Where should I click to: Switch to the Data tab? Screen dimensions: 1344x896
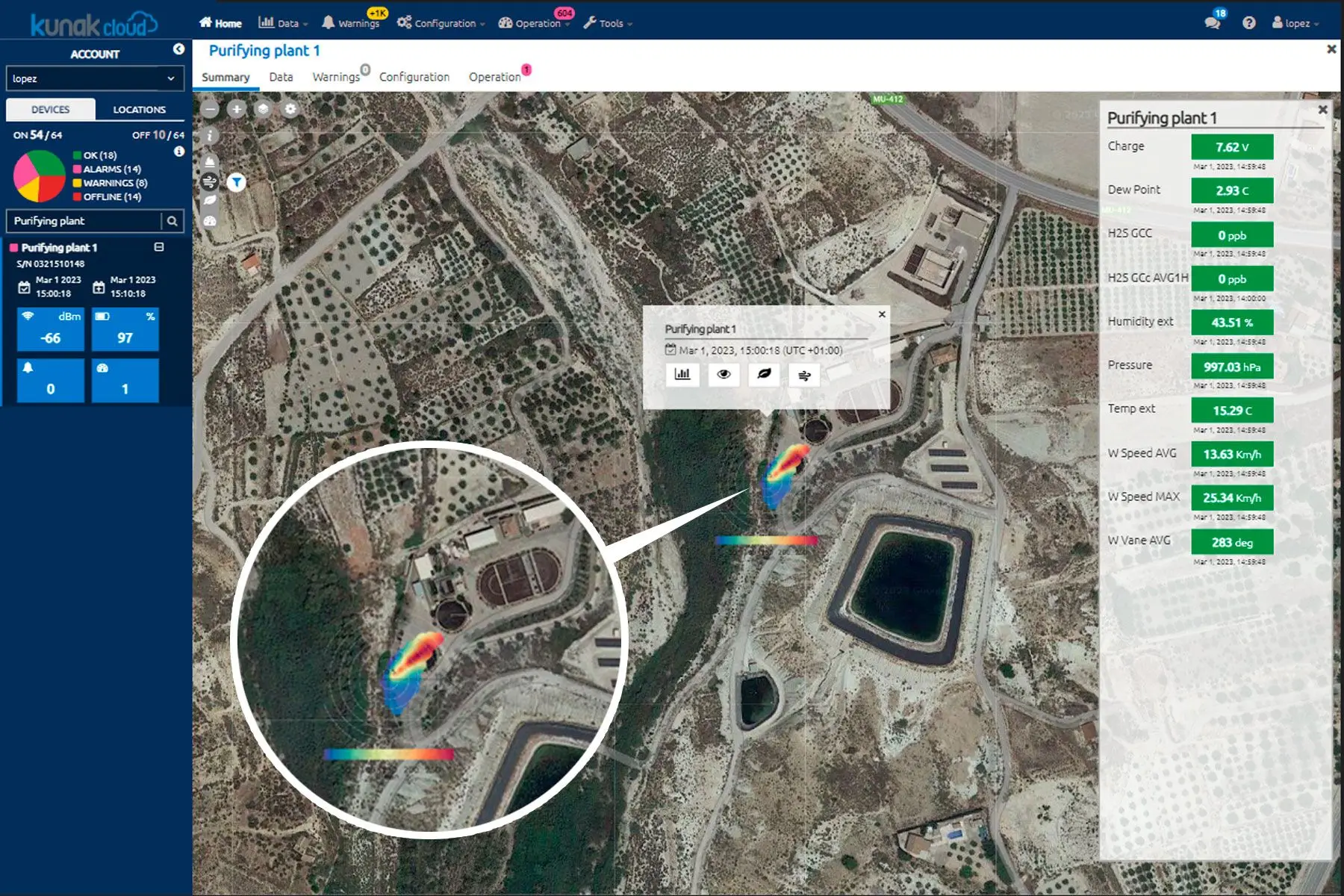coord(281,77)
